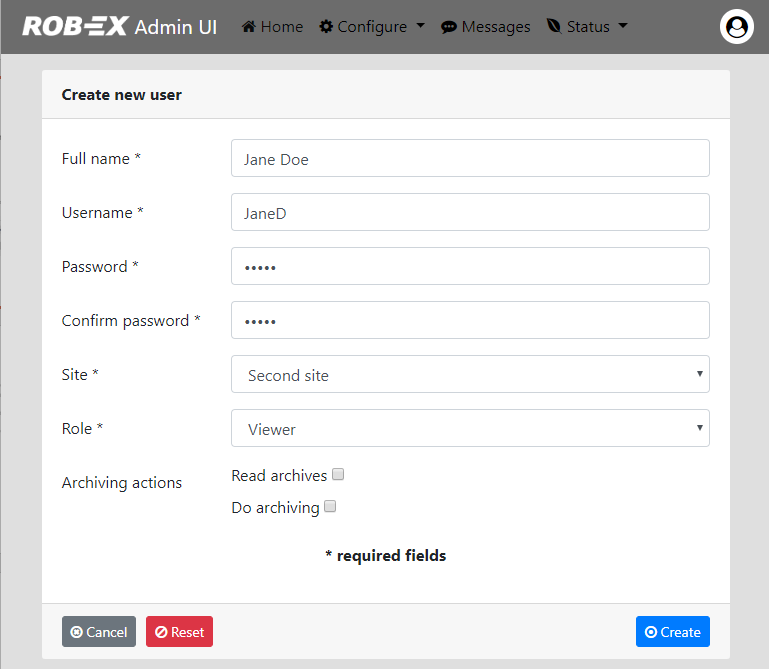Click the Home house icon
The height and width of the screenshot is (669, 769).
(x=249, y=26)
